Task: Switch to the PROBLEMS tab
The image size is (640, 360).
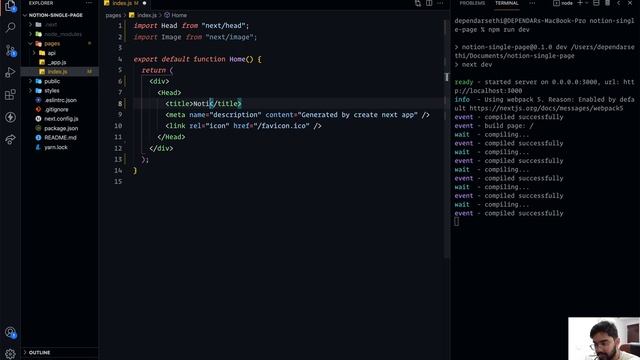Action: click(472, 3)
